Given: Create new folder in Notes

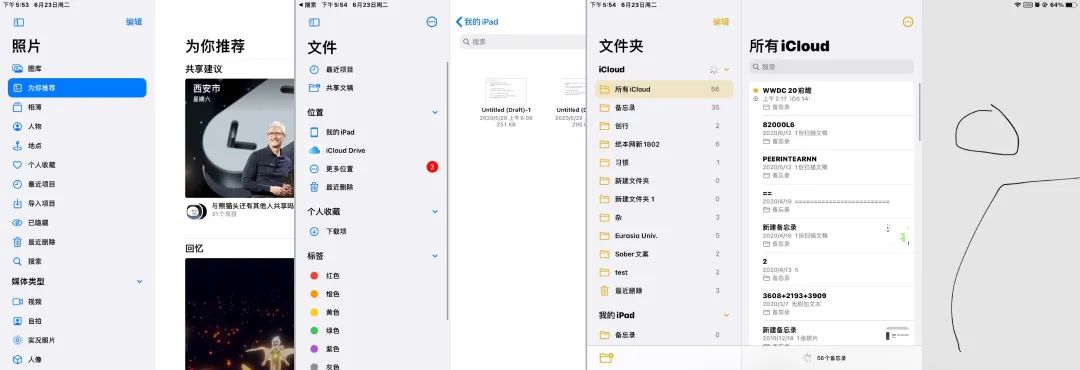Looking at the screenshot, I should point(606,358).
